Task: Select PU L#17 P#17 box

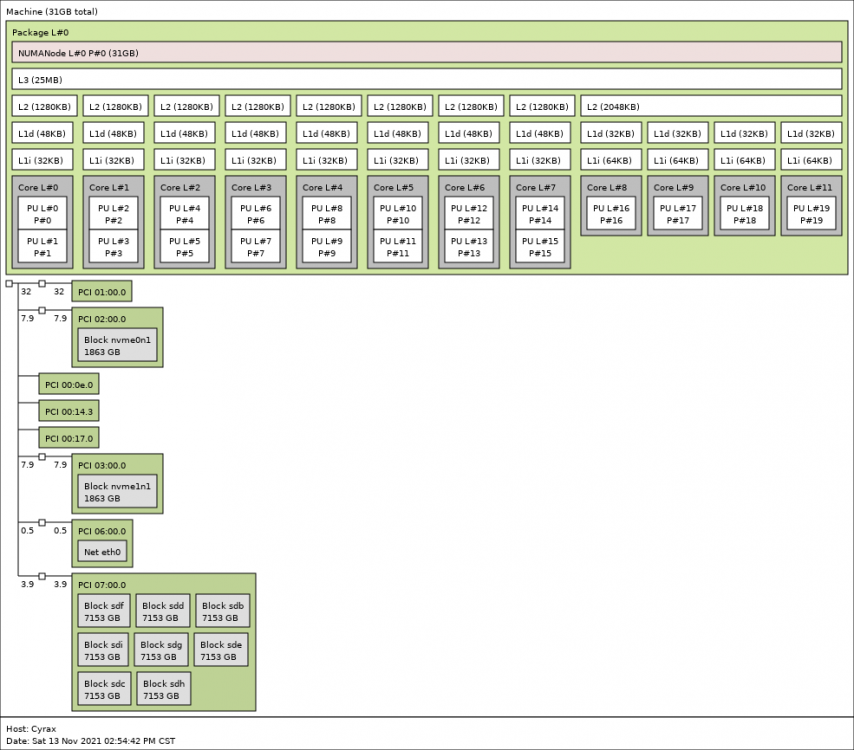Action: 678,214
